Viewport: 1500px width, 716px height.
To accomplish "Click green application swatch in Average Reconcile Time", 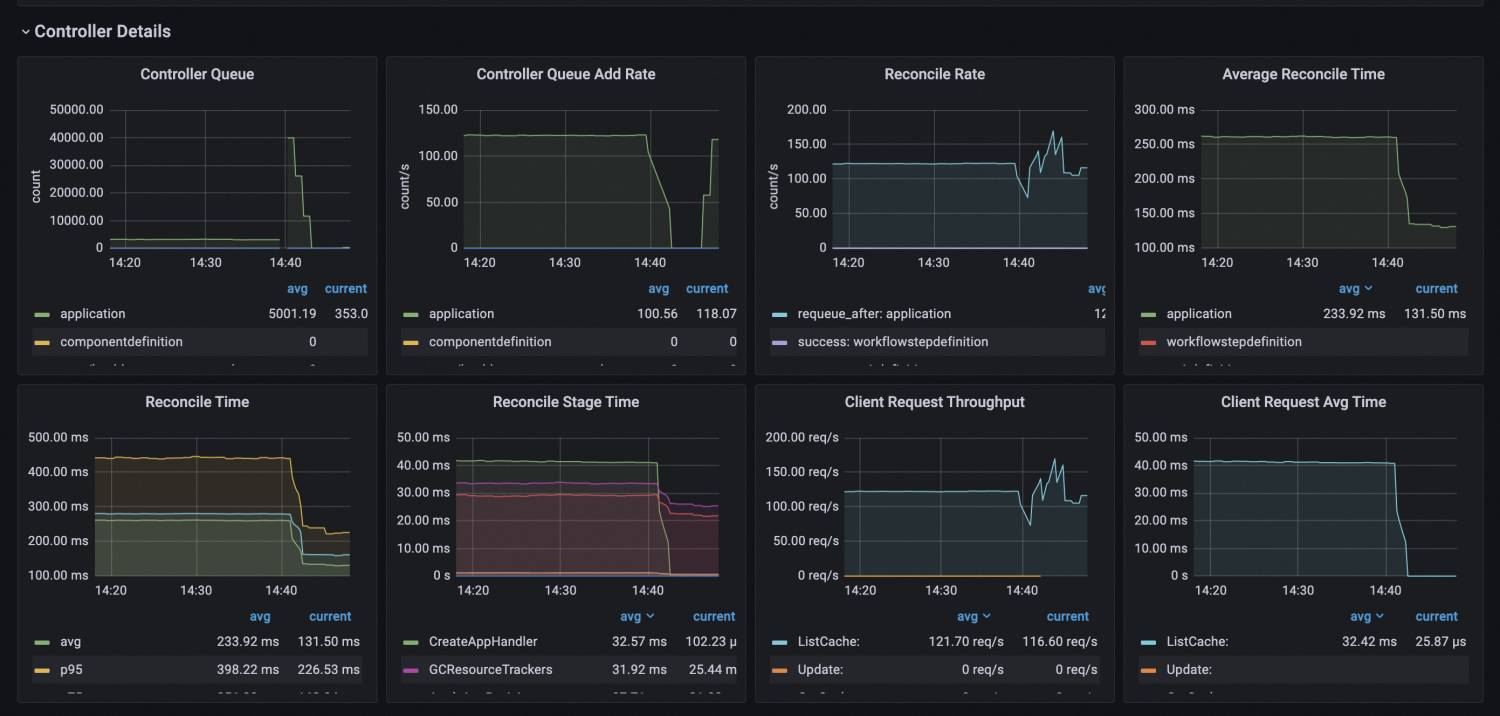I will tap(1147, 314).
